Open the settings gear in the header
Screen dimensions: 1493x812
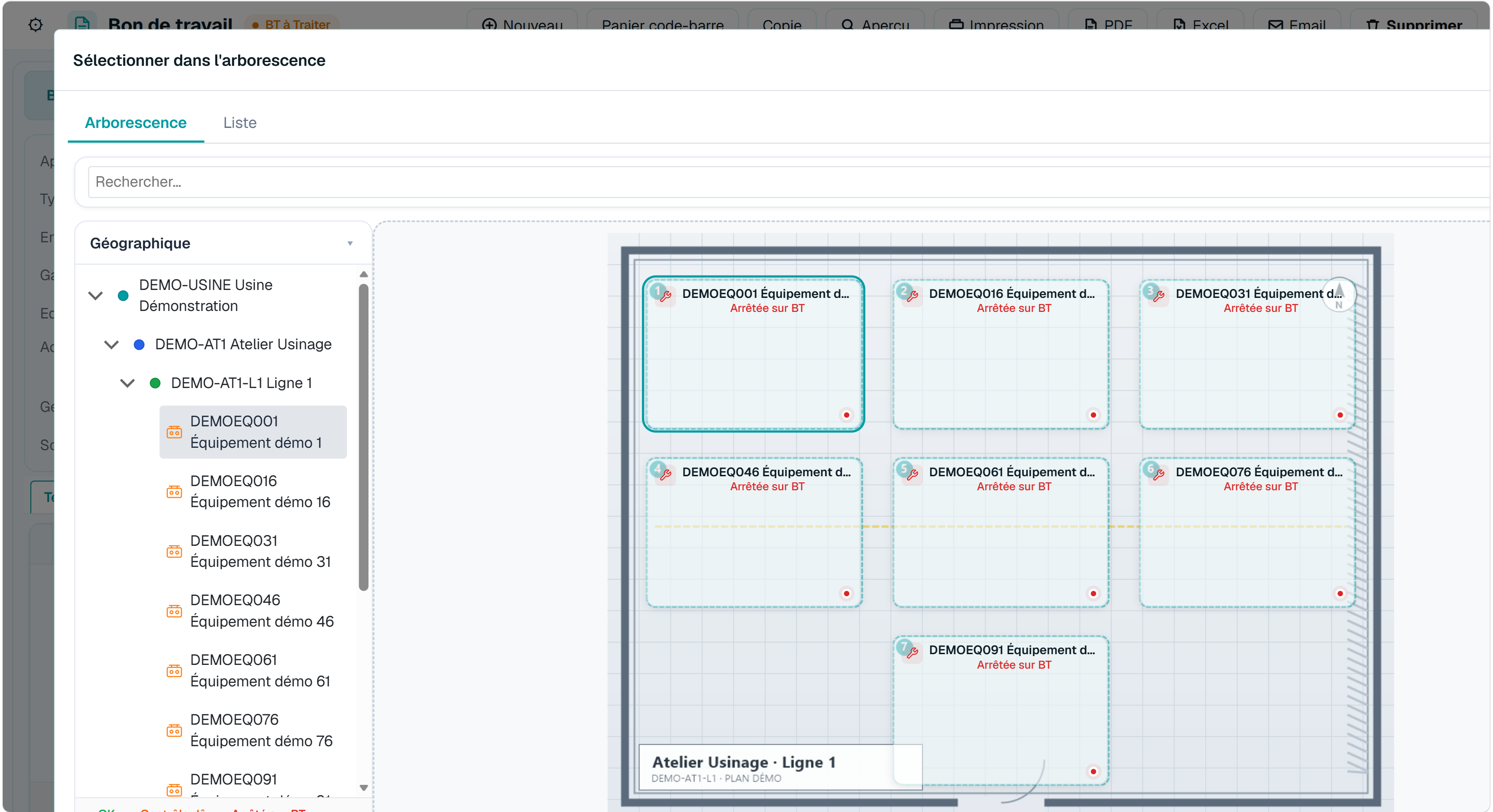[35, 24]
